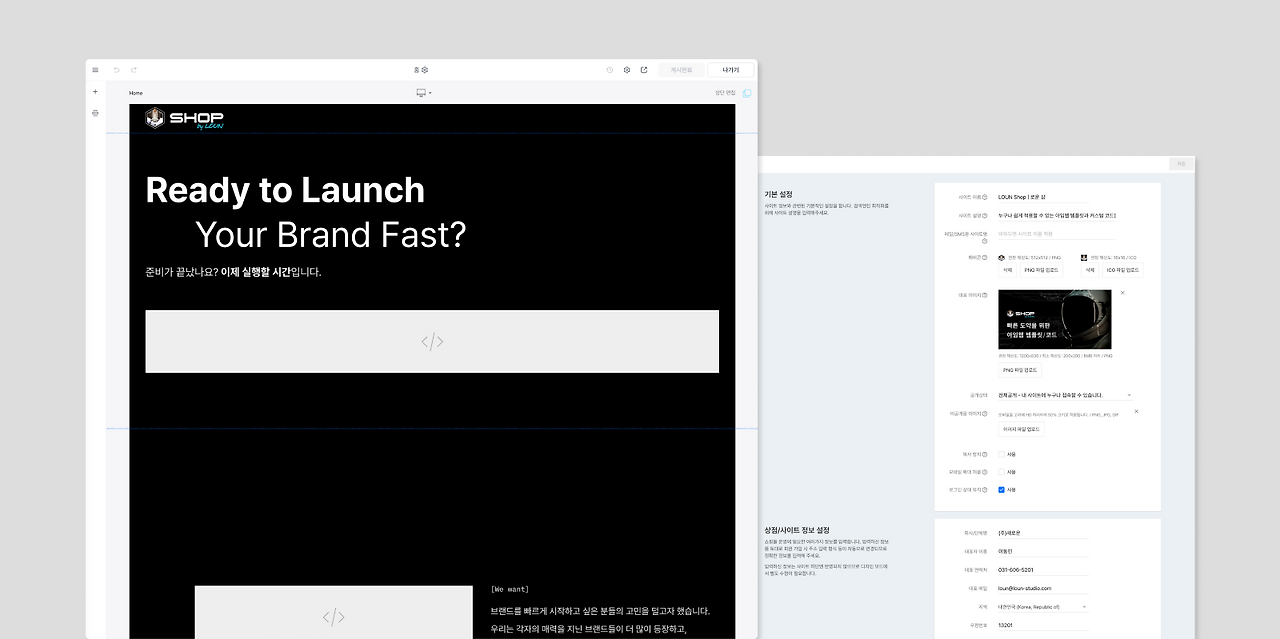Enable the 모바일 확대 허용 사용 checkbox
Viewport: 1280px width, 639px height.
pyautogui.click(x=1001, y=472)
